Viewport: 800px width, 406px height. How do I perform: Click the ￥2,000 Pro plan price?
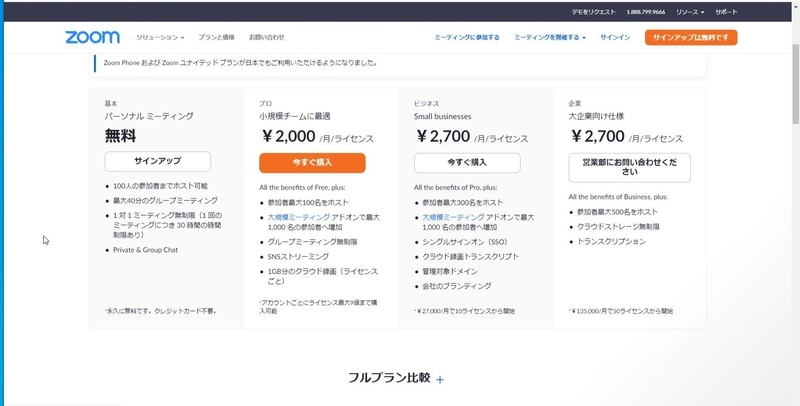(x=288, y=136)
